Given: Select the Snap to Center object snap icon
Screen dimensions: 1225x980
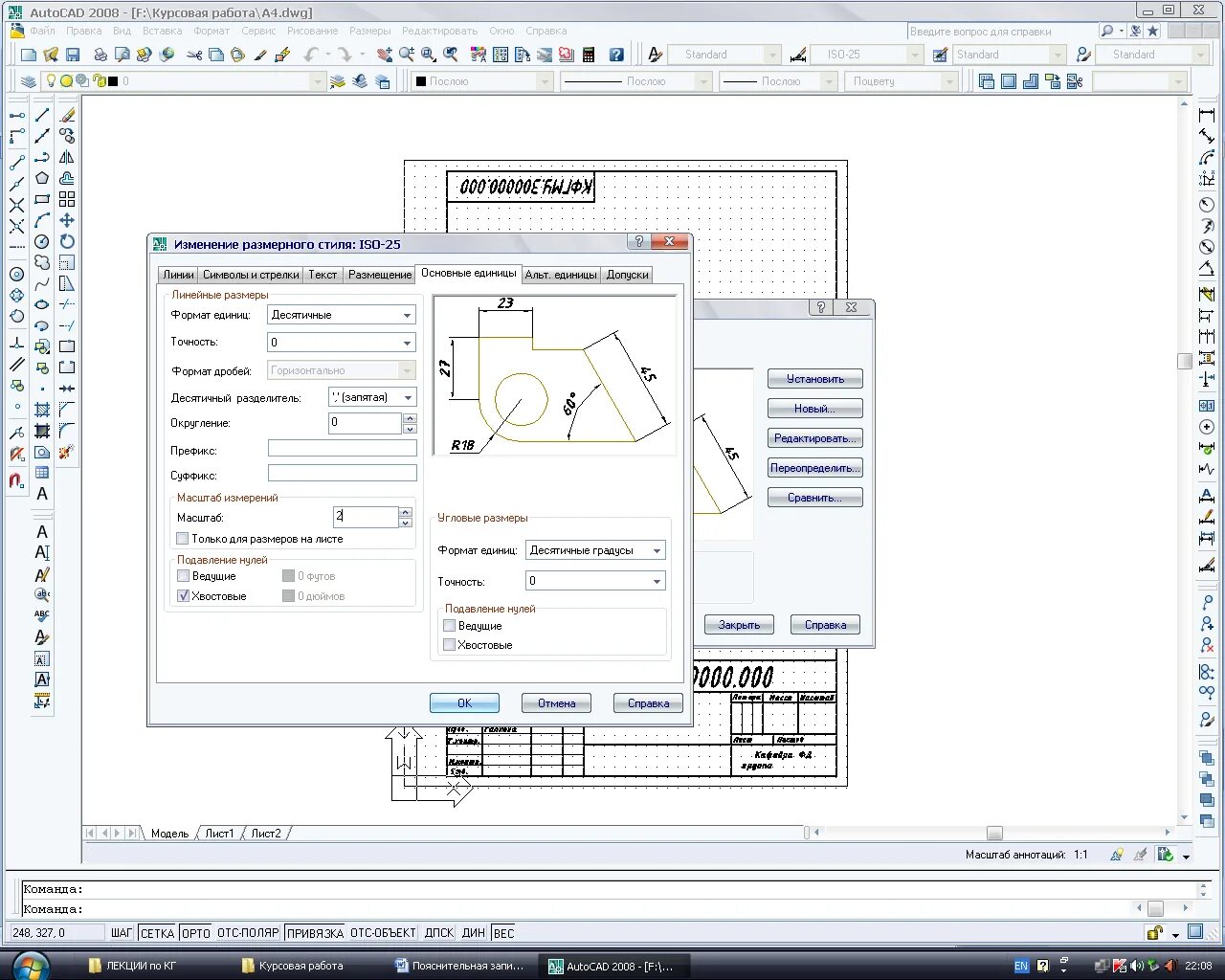Looking at the screenshot, I should point(17,274).
